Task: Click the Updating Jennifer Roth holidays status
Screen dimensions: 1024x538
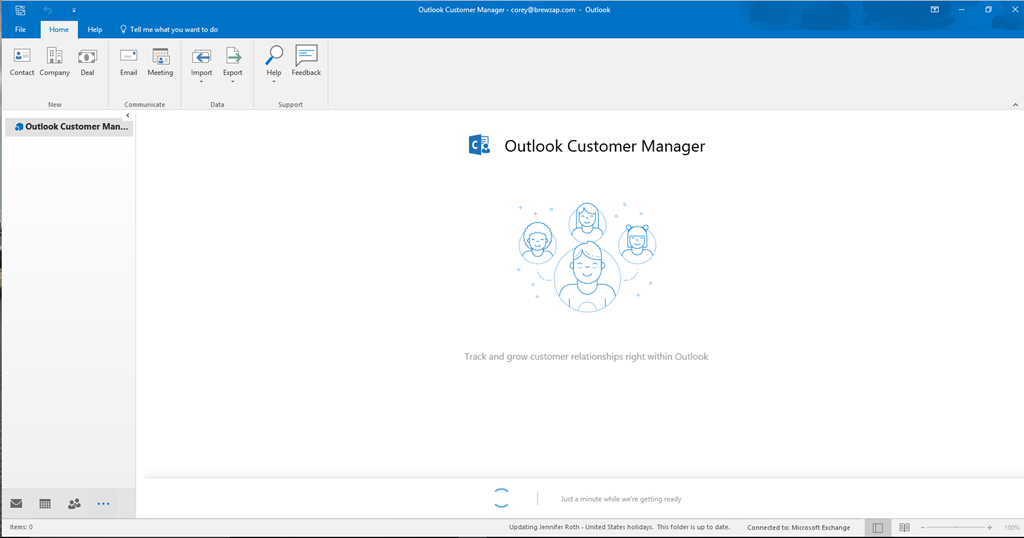Action: 619,528
